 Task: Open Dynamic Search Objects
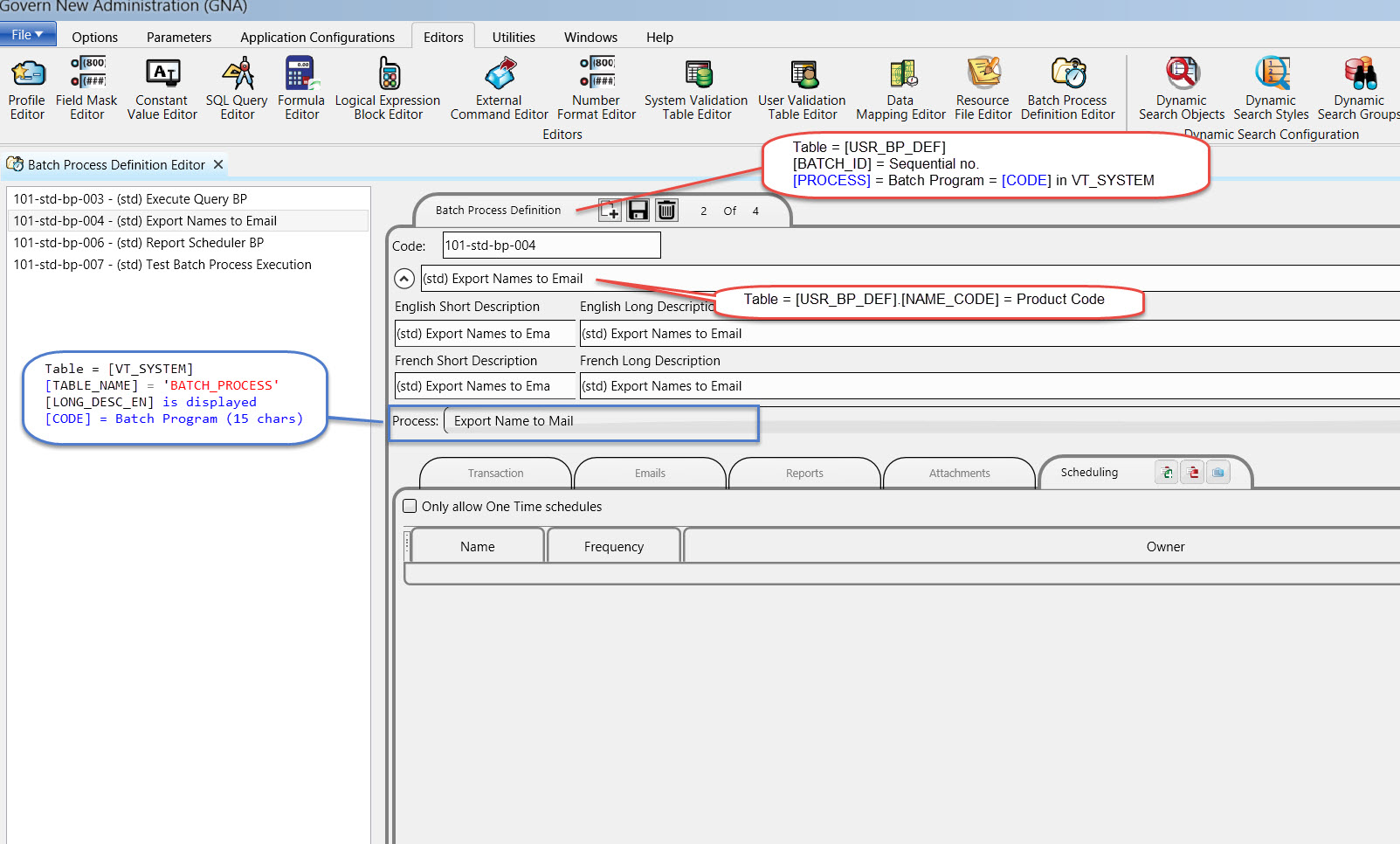tap(1182, 89)
